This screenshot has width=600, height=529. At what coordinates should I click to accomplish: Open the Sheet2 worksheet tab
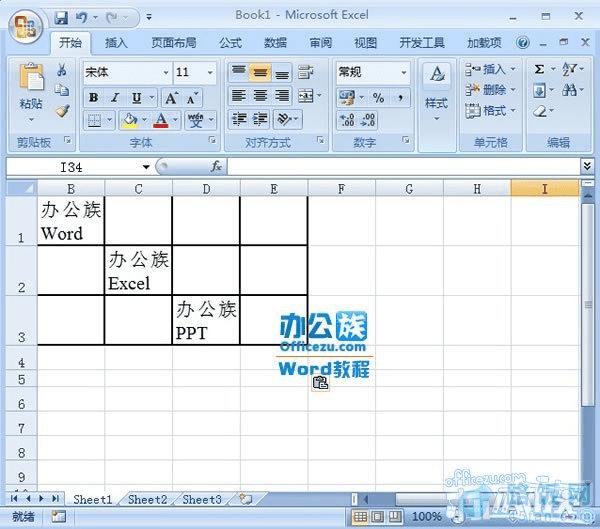147,500
